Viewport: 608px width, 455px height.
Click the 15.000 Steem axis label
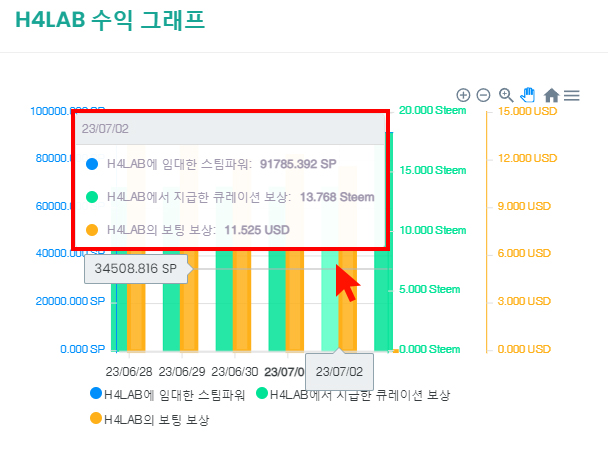point(432,170)
